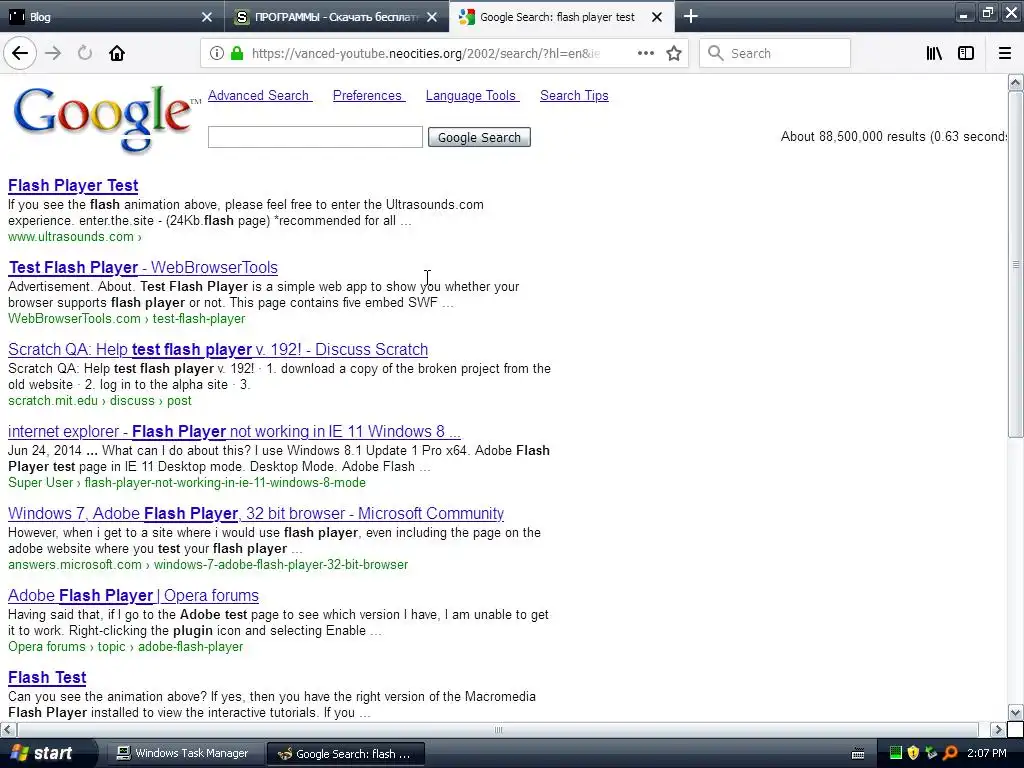Click the yellow security shield tray icon
This screenshot has width=1024, height=768.
tap(913, 753)
